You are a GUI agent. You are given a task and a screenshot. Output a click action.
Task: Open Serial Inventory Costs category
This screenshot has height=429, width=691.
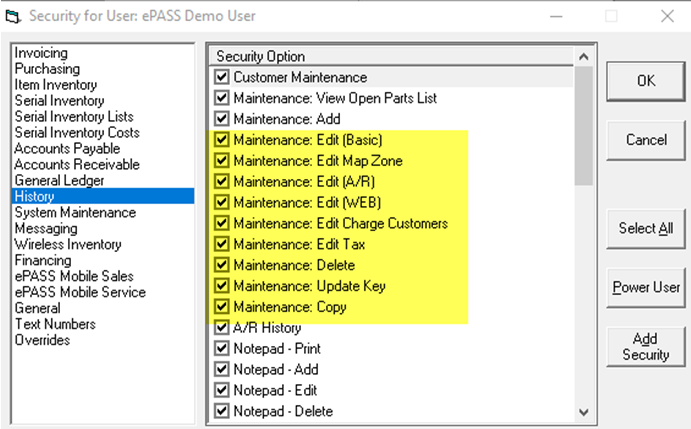click(77, 132)
